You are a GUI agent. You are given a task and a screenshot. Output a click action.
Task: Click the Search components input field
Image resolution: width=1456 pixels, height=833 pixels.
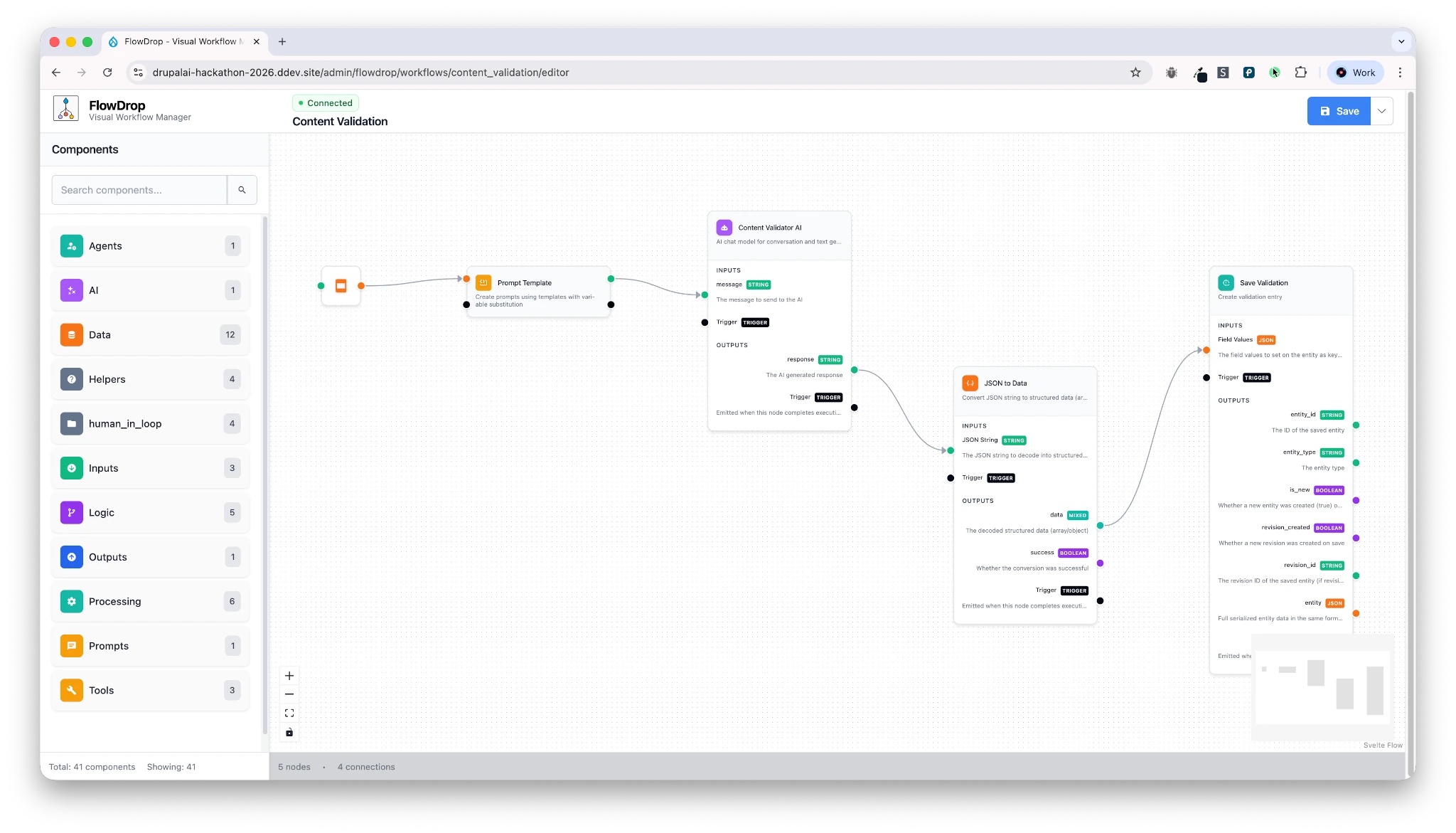[139, 190]
